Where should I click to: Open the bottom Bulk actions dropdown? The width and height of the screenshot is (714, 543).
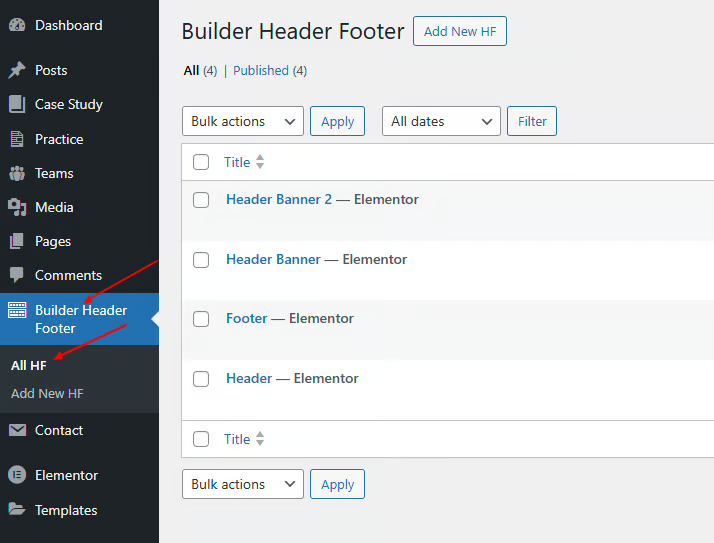[x=243, y=484]
